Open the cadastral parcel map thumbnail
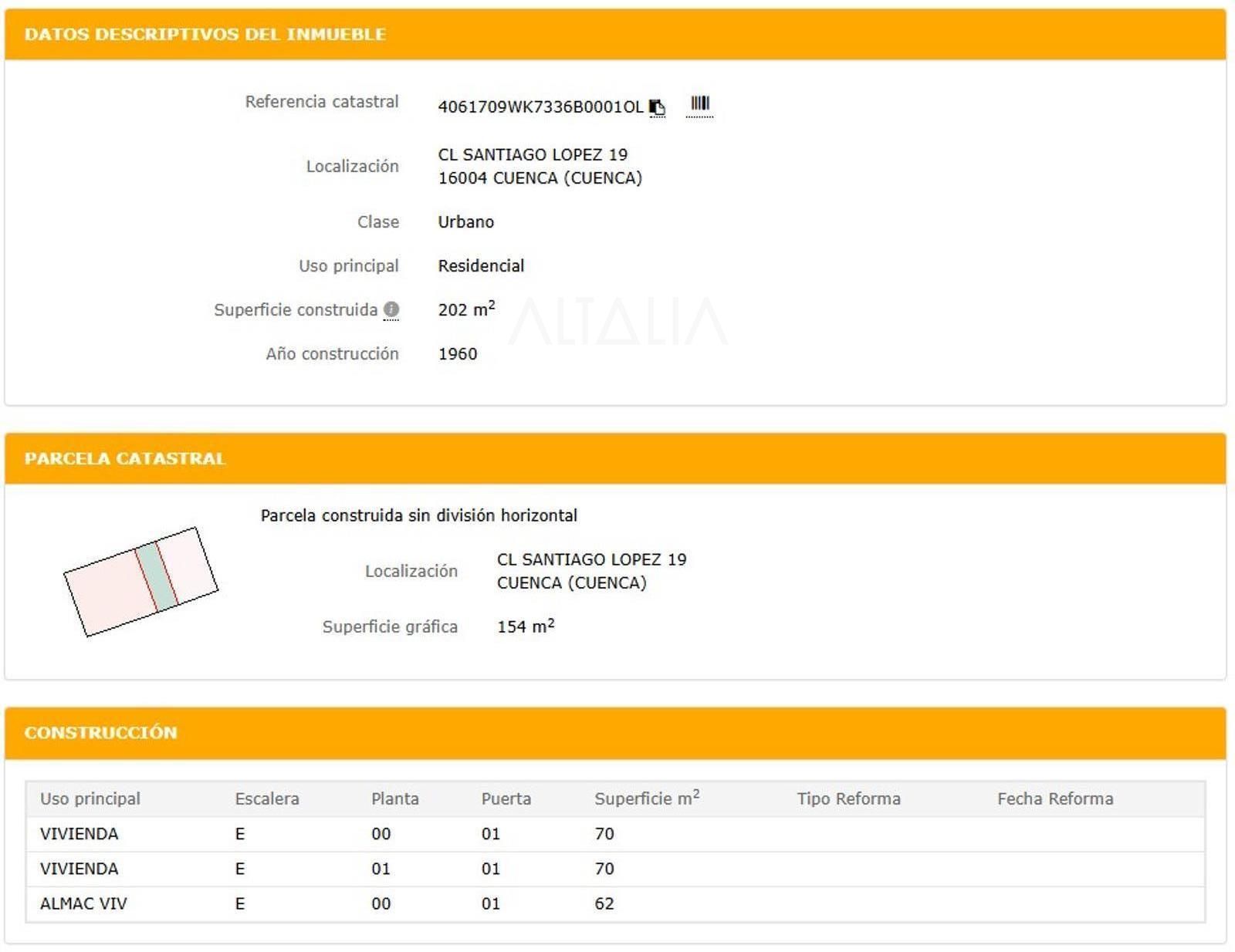Screen dimensions: 1235x952 (140, 582)
